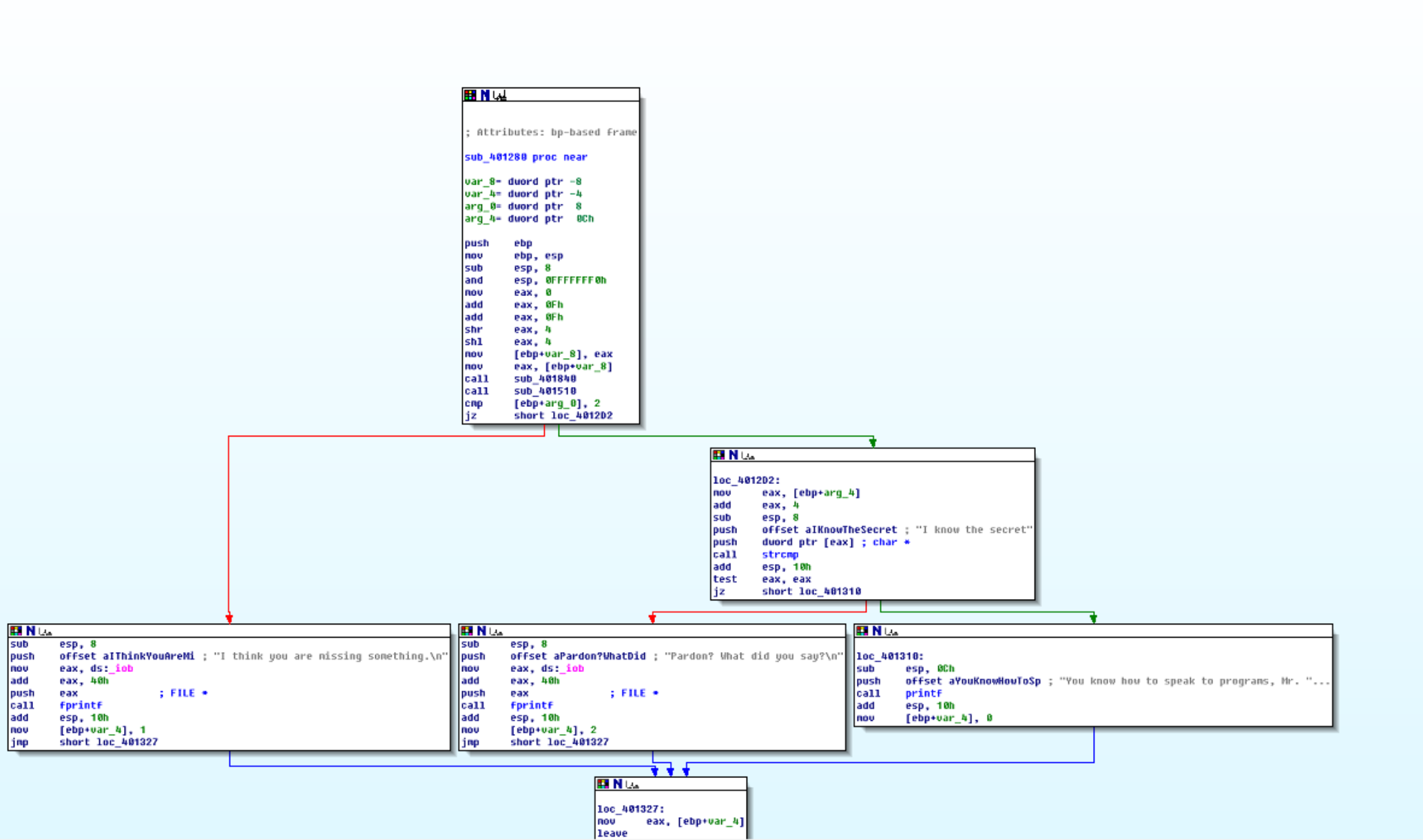This screenshot has width=1423, height=840.
Task: Click N icon on 'missing something' node
Action: tap(30, 631)
